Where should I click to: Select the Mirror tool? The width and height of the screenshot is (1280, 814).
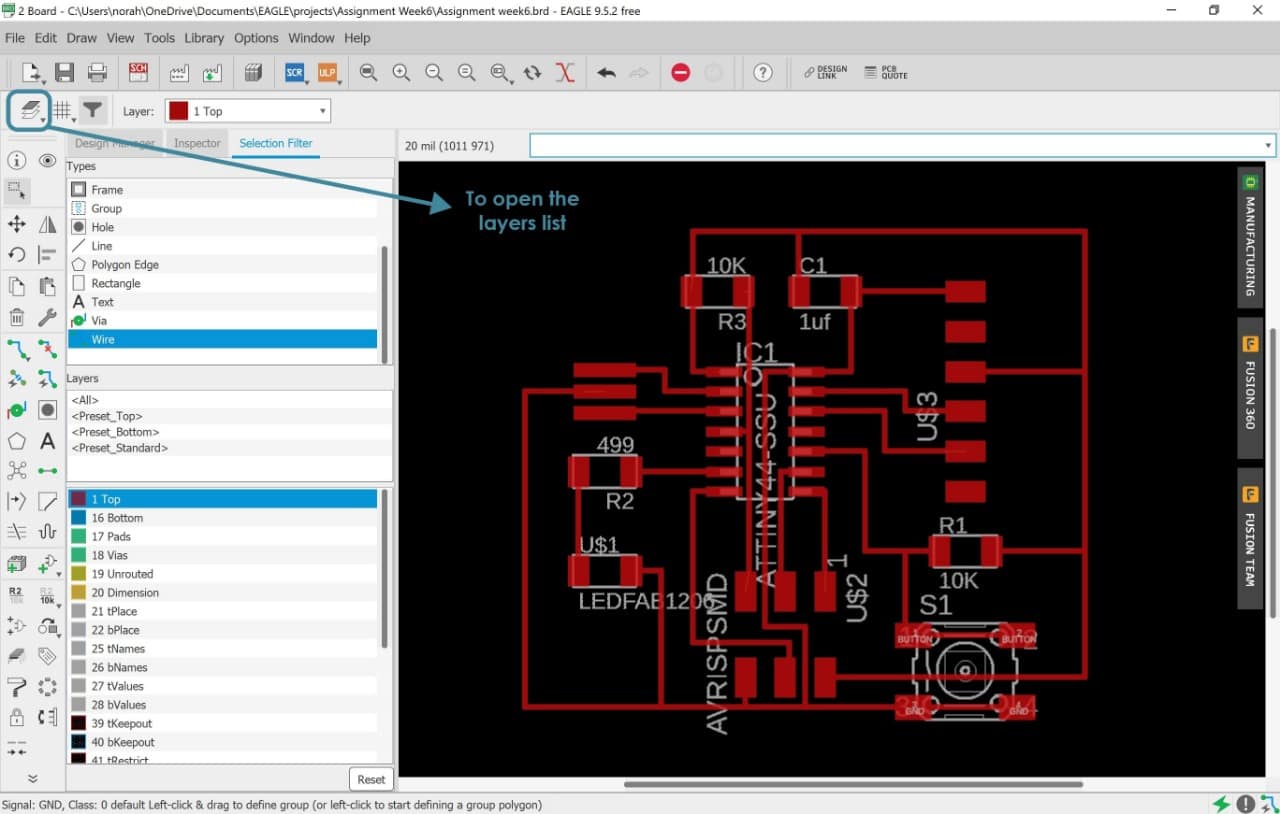[x=47, y=224]
